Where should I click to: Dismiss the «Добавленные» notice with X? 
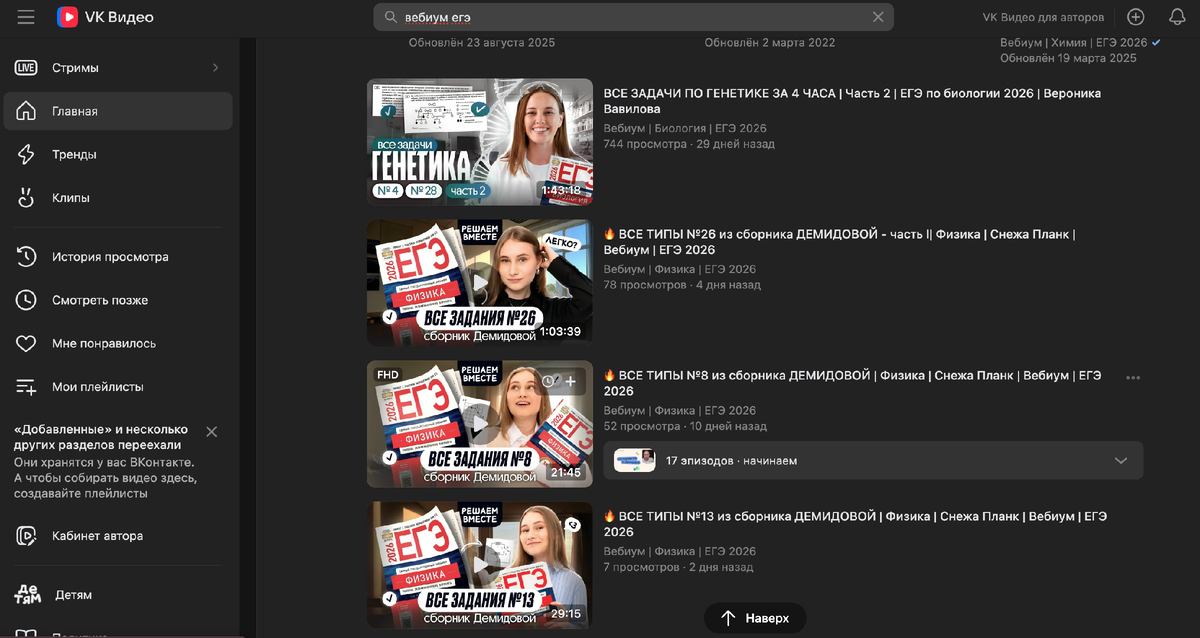[211, 432]
